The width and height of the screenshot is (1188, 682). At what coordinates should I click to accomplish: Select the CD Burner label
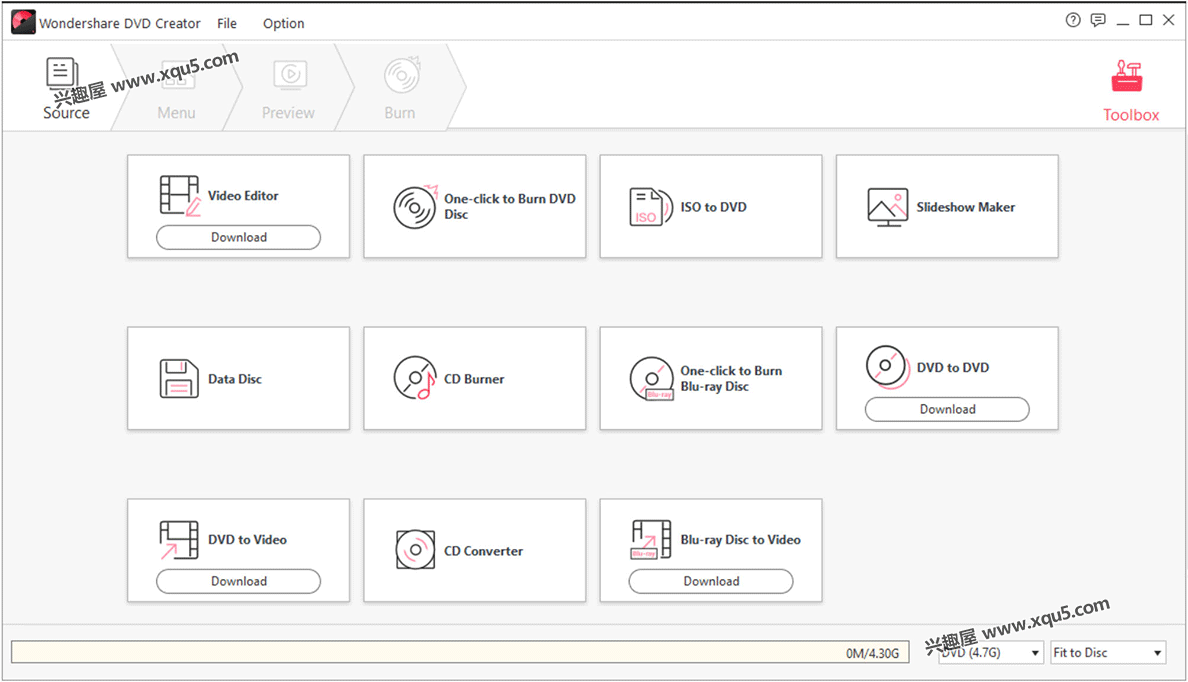coord(474,379)
